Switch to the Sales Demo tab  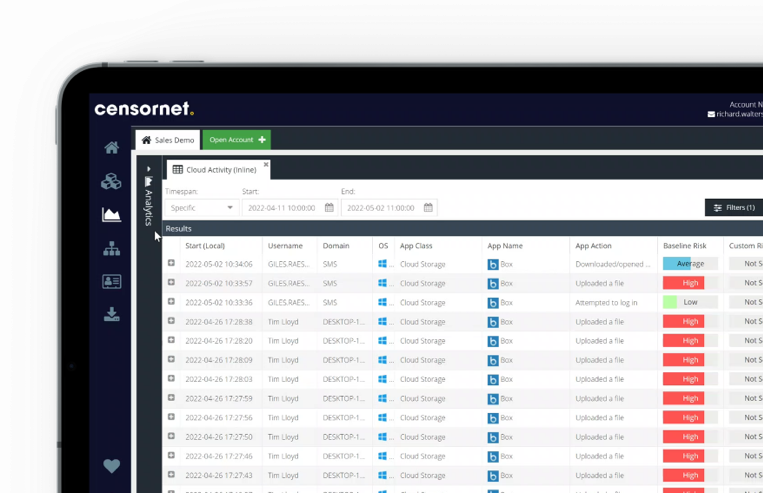(x=168, y=140)
